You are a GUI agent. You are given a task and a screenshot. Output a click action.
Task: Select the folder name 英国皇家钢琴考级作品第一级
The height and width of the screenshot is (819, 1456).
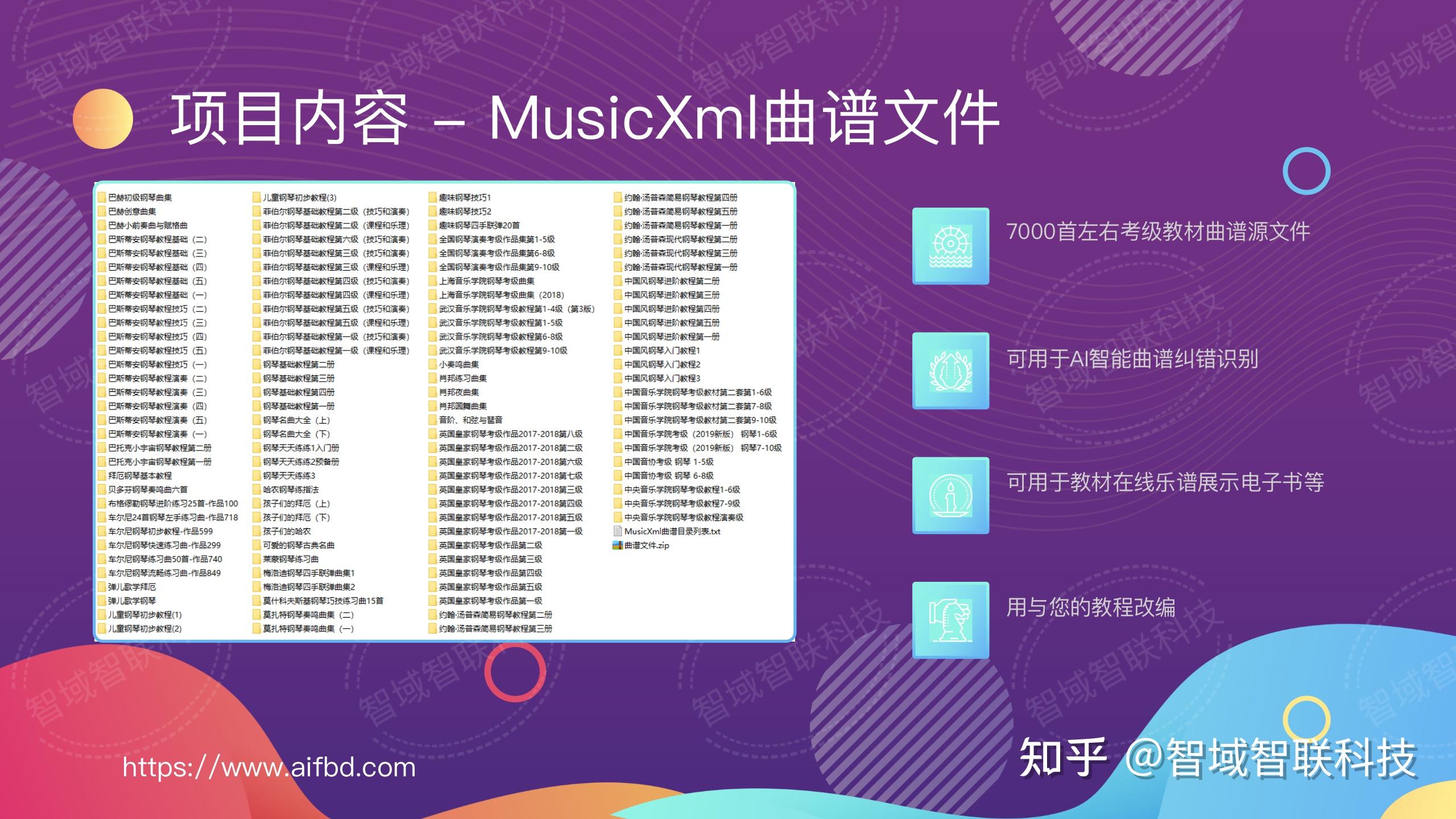point(491,601)
